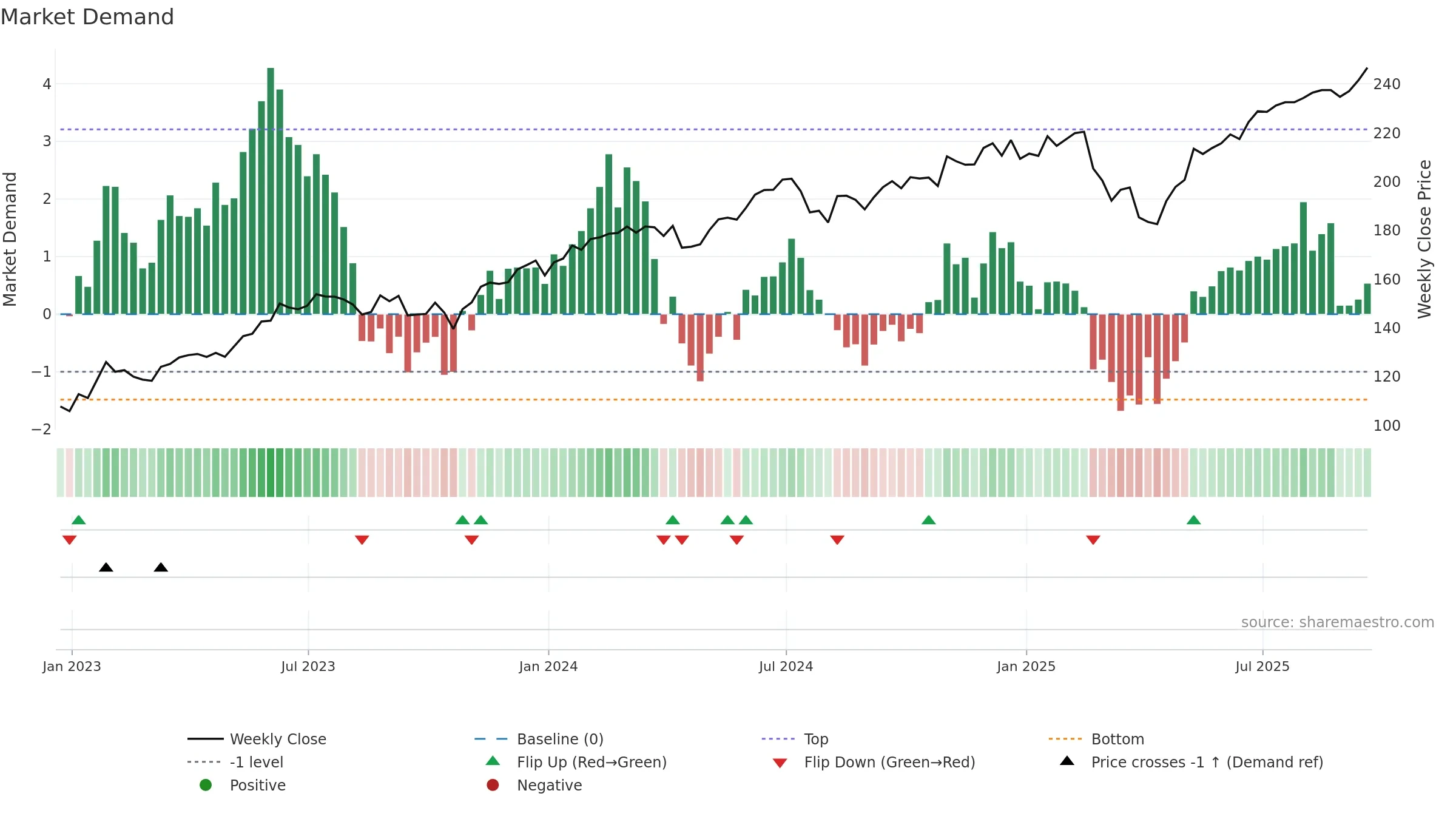
Task: Click the red Negative circle in legend
Action: 493,785
